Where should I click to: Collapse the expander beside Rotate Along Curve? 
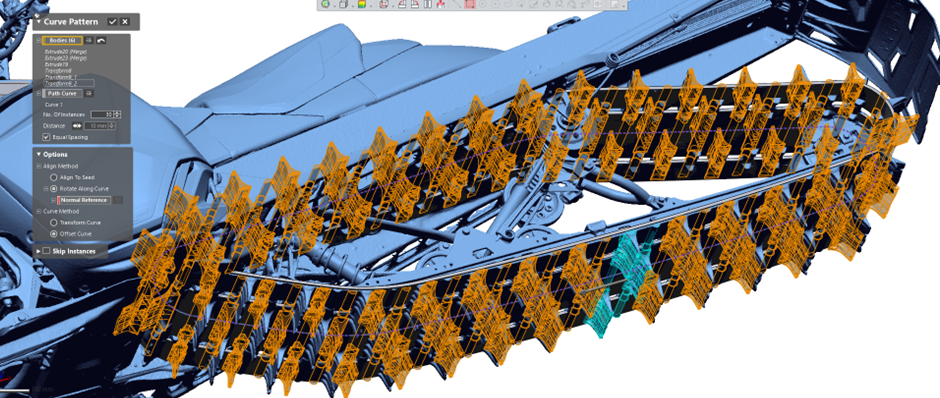pyautogui.click(x=46, y=189)
